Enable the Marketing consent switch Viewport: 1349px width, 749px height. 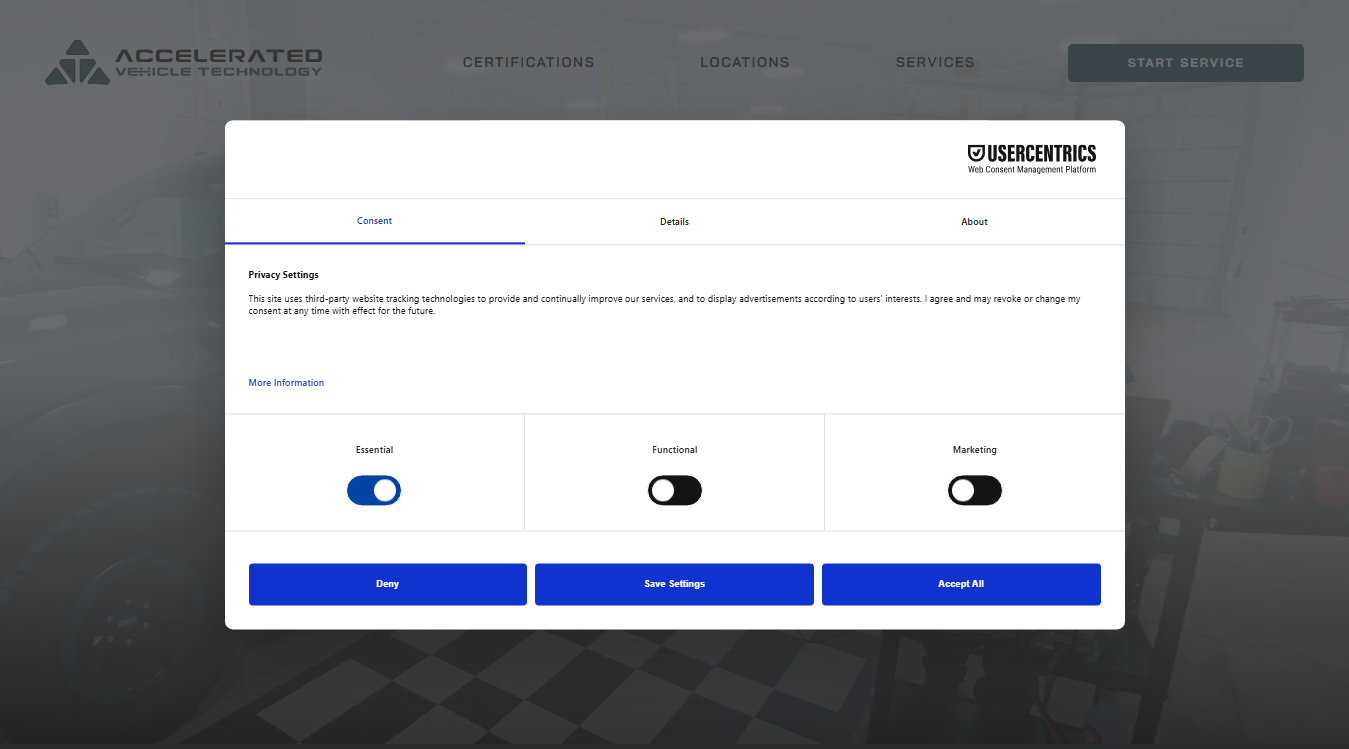coord(975,490)
